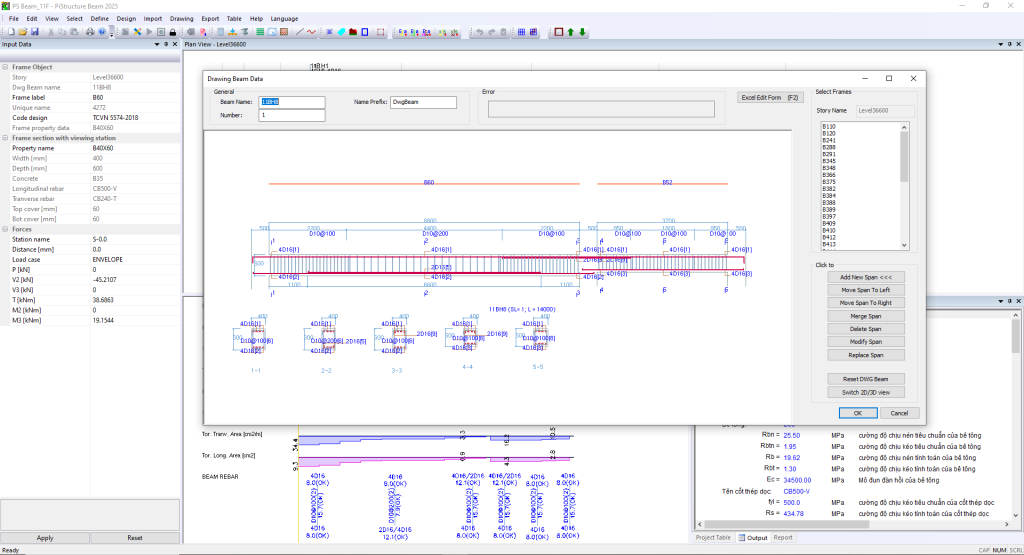Collapse the Frame Object group

coord(6,67)
